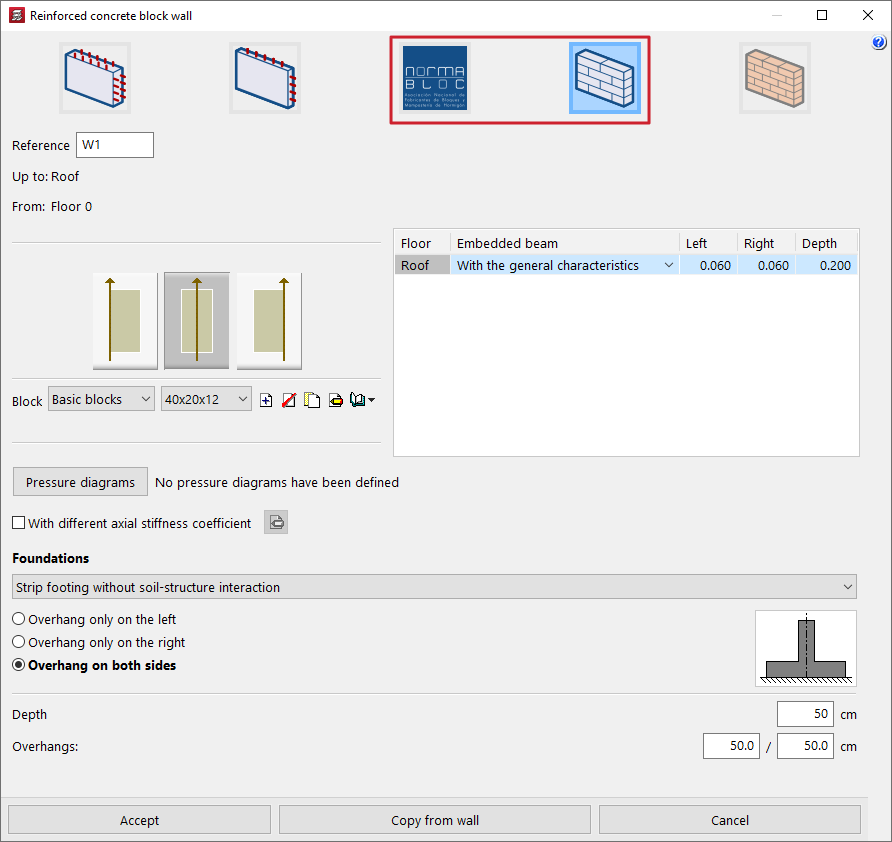Click the Pressure diagrams button
The width and height of the screenshot is (892, 842).
(80, 482)
